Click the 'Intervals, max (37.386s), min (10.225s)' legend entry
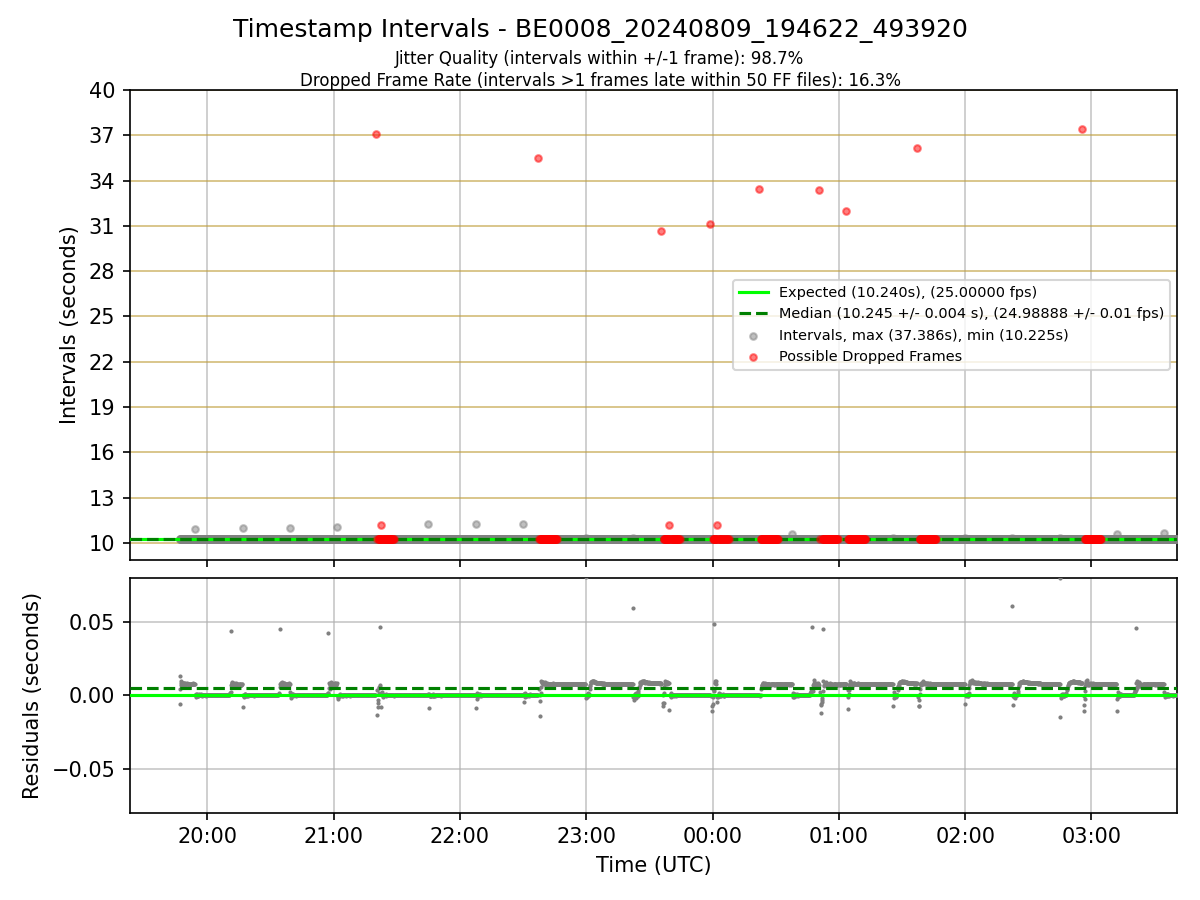The height and width of the screenshot is (900, 1200). [x=923, y=335]
